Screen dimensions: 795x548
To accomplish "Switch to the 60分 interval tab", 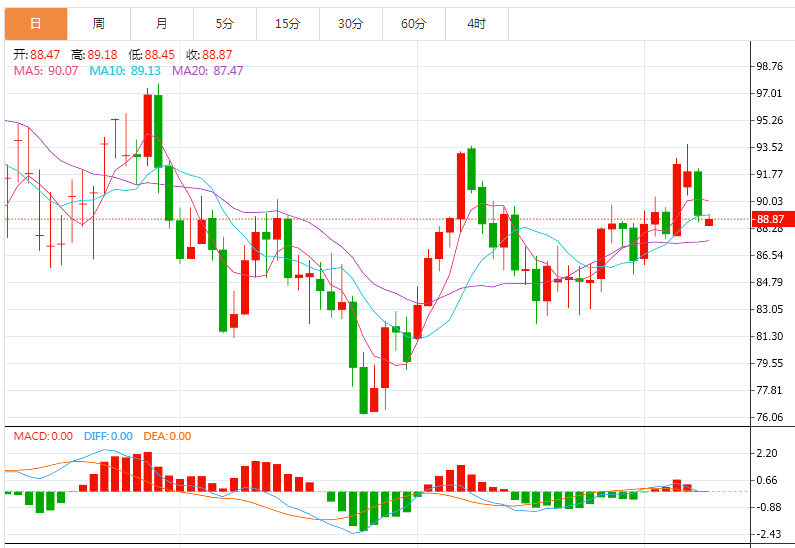I will (x=413, y=24).
